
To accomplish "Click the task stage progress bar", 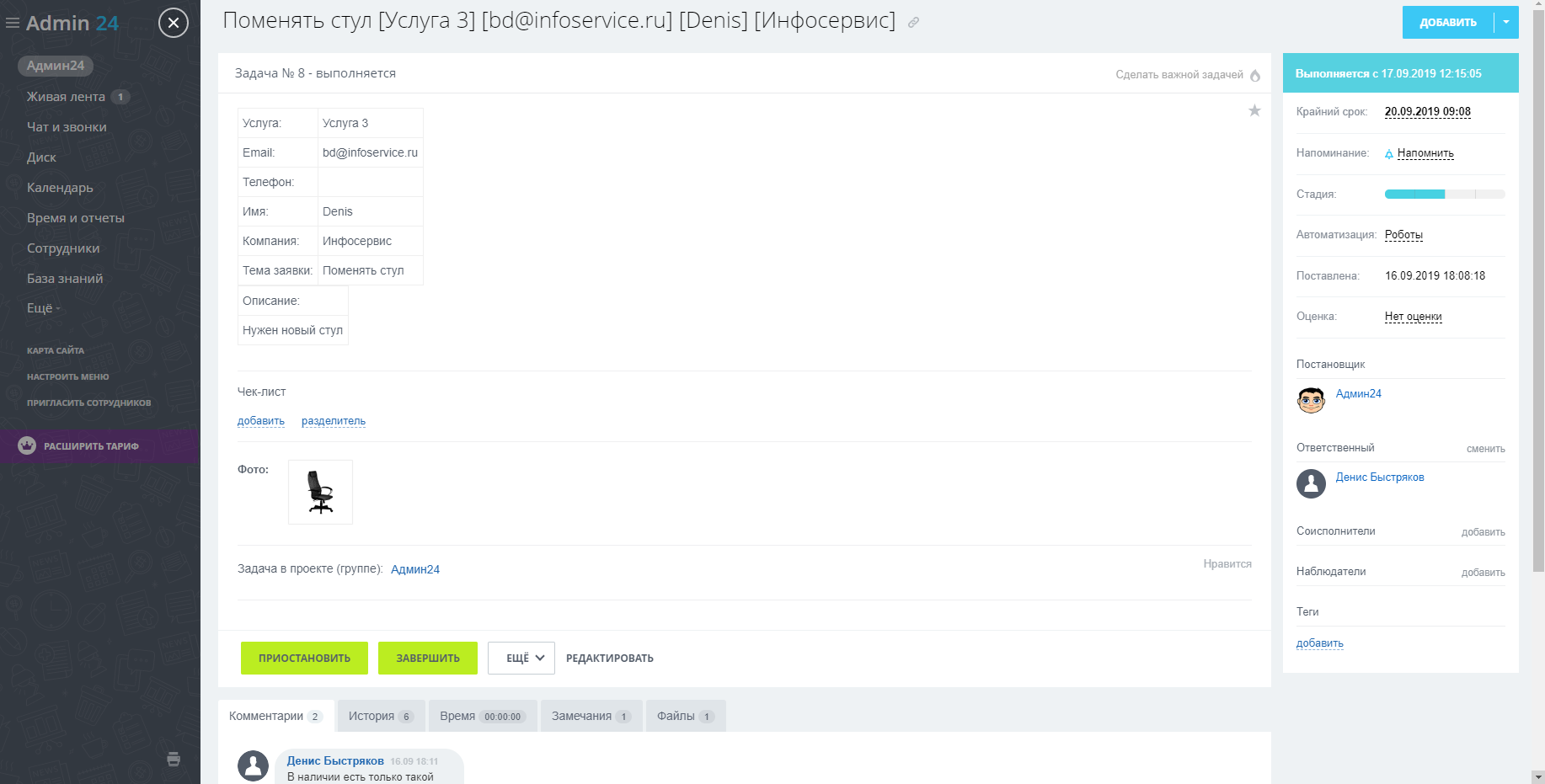I will coord(1444,195).
